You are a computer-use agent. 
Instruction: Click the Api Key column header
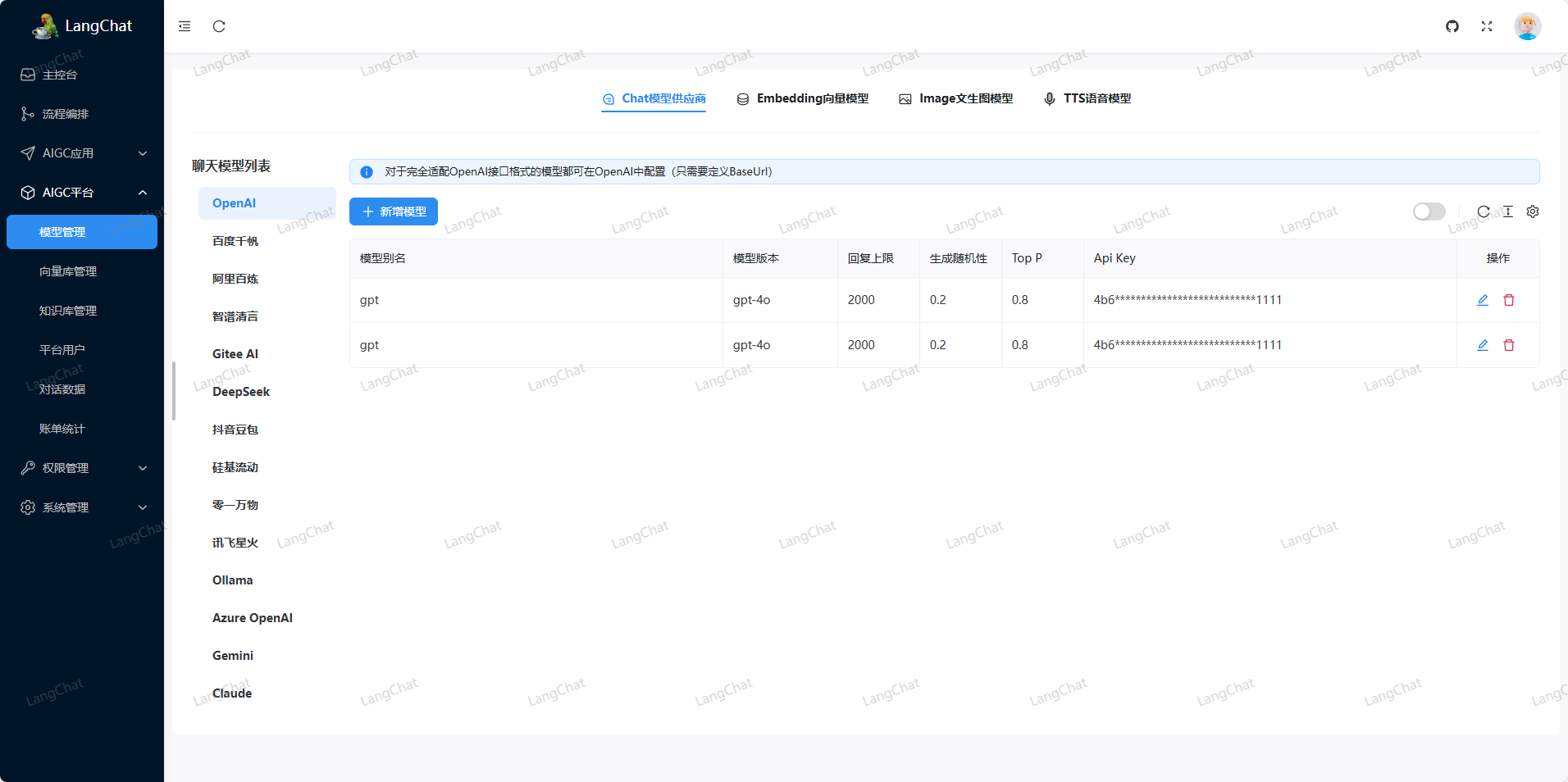1270,258
